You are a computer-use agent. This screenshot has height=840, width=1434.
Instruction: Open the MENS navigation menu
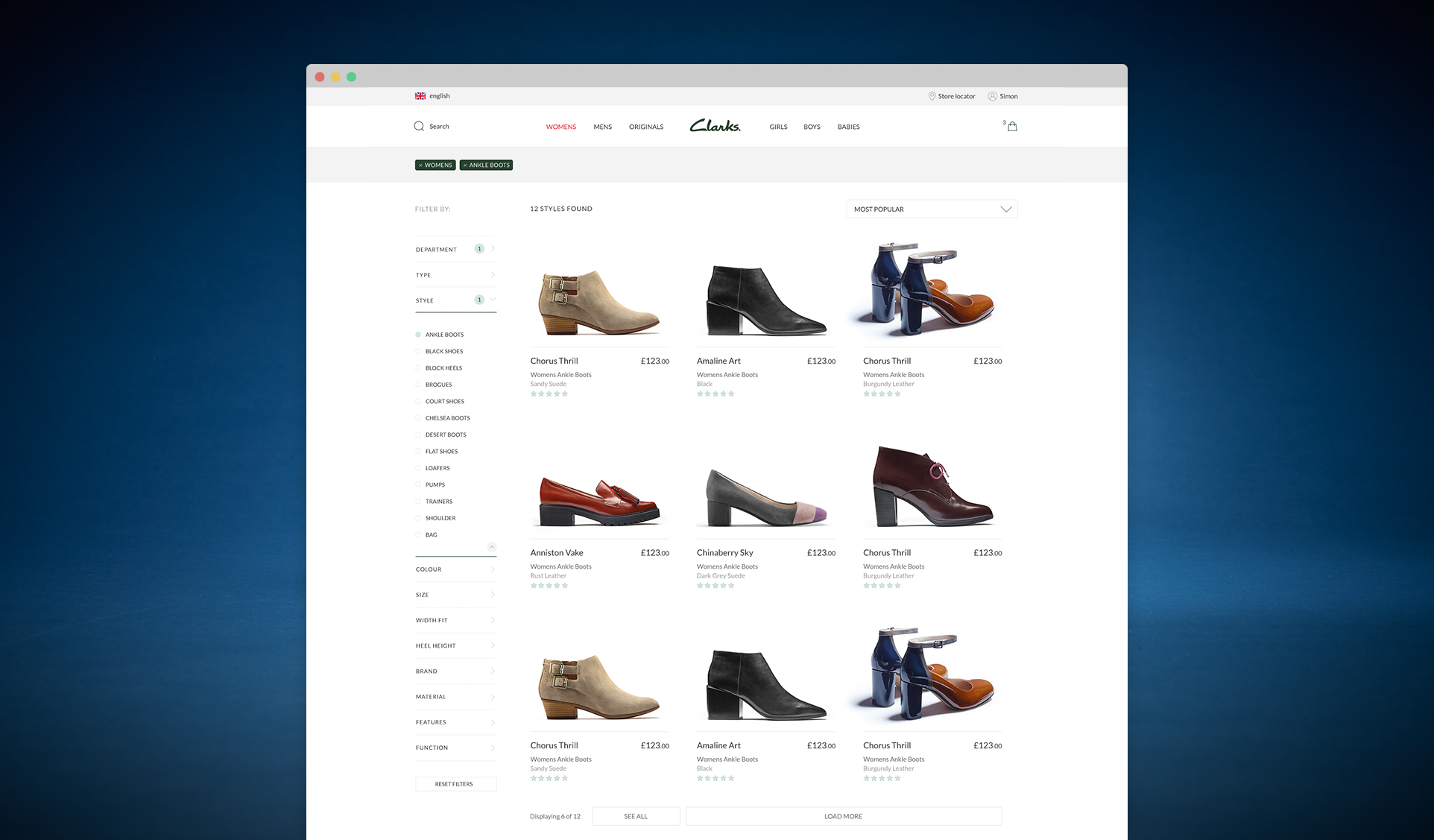602,127
